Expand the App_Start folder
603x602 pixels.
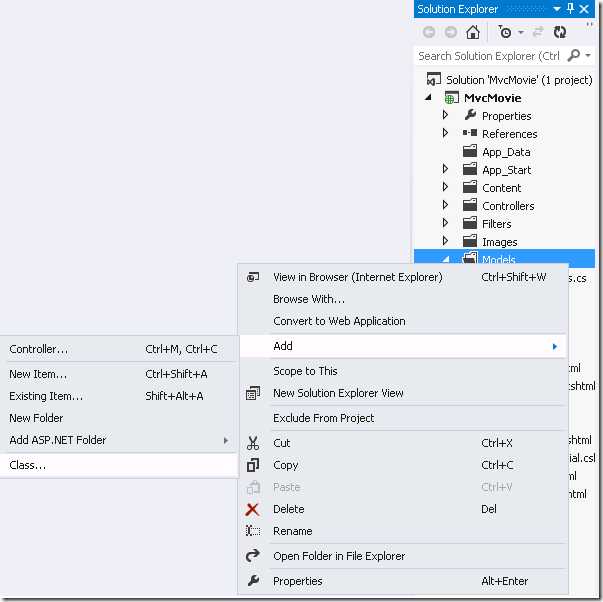pos(445,169)
